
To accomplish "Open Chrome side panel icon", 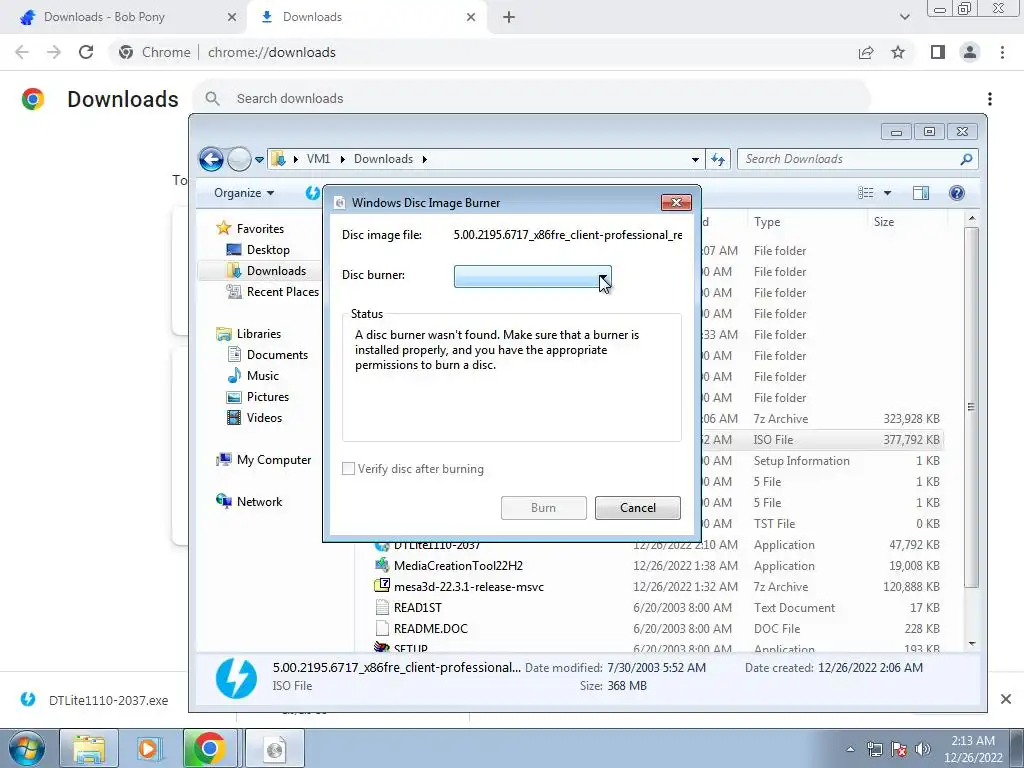I will 938,52.
